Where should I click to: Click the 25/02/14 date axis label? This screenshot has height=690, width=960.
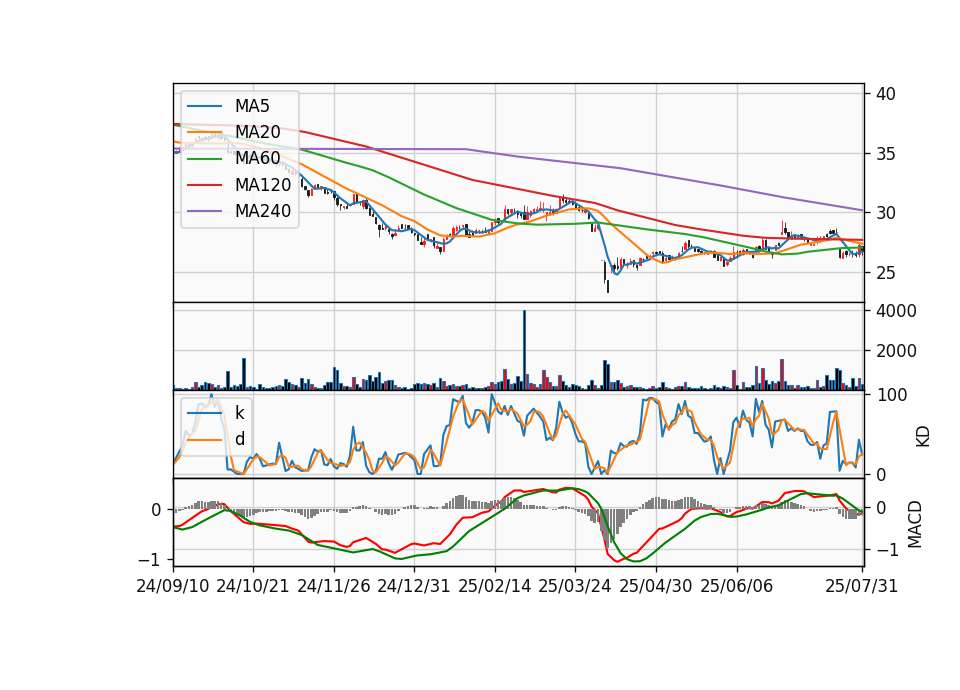tap(495, 586)
